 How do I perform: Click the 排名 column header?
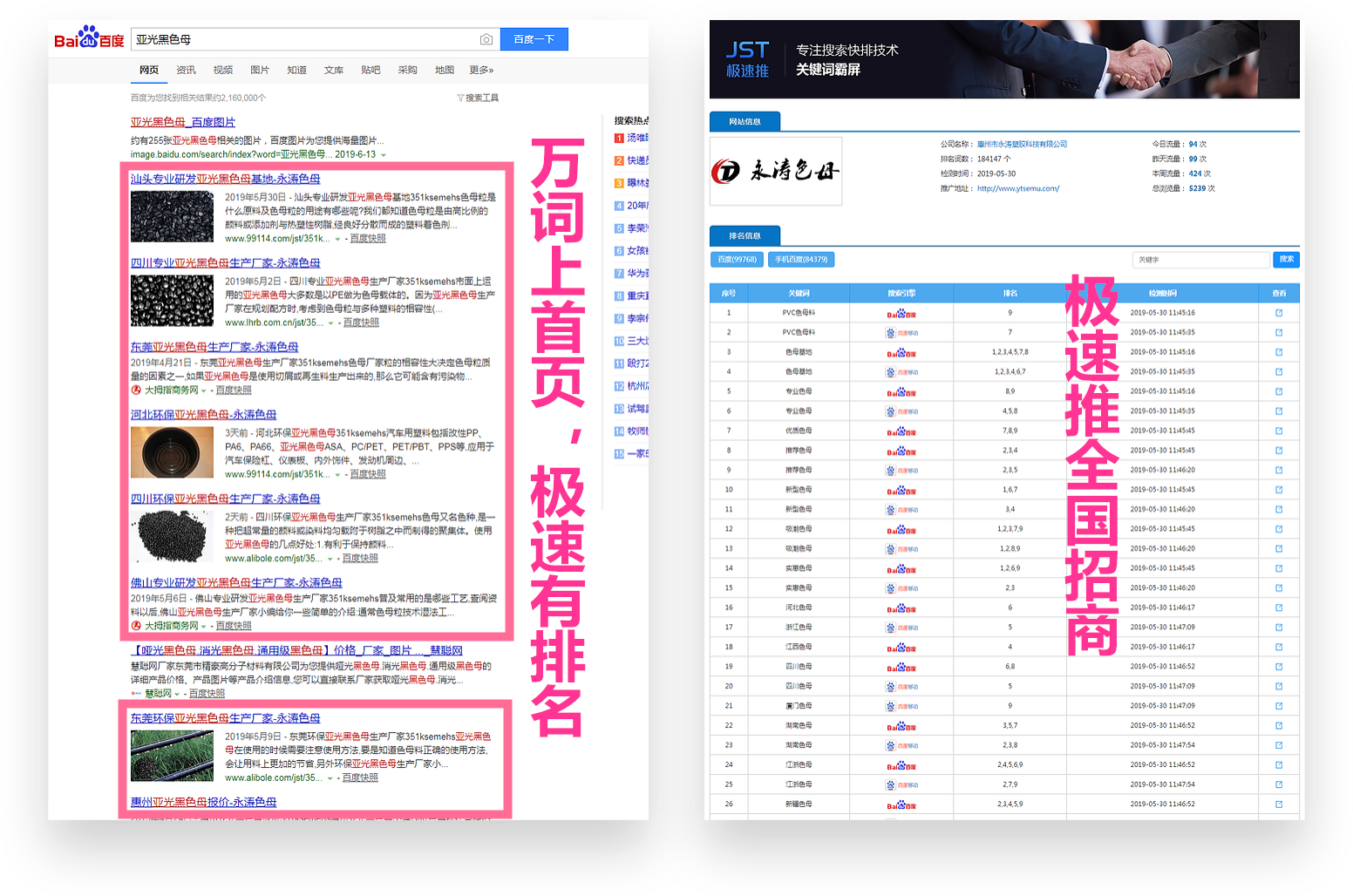[1010, 293]
